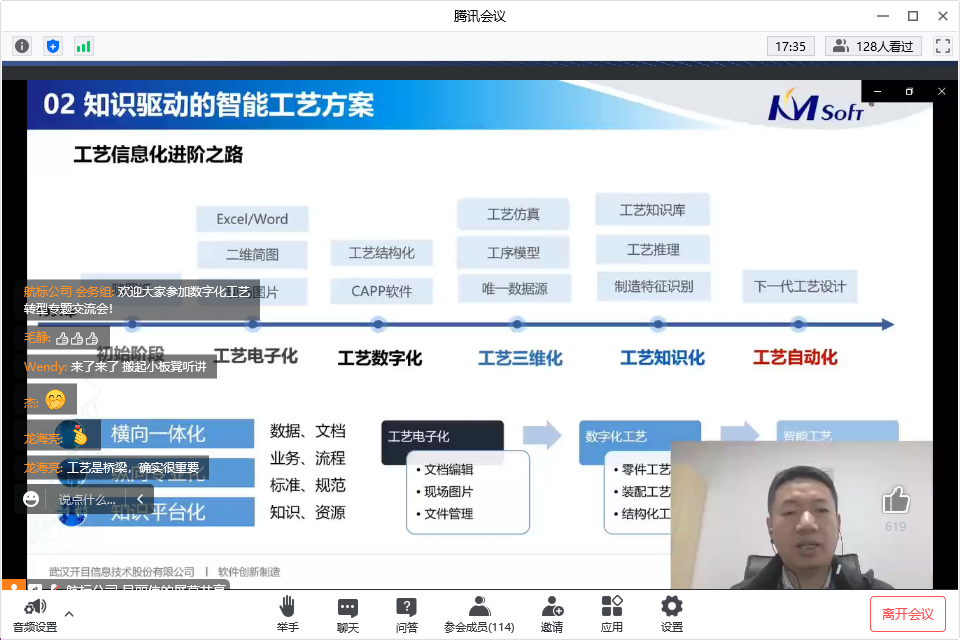The width and height of the screenshot is (960, 640).
Task: Click the red 离开会议 button
Action: [907, 613]
